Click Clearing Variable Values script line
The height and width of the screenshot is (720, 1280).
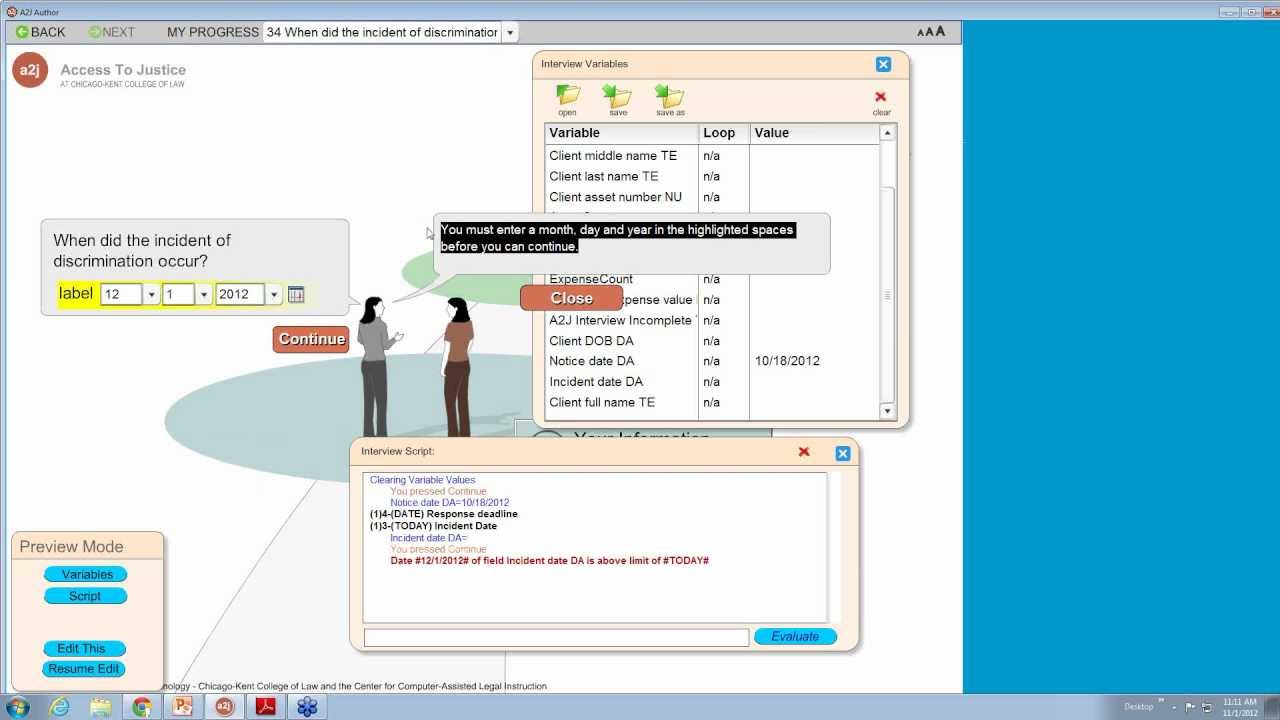[423, 480]
